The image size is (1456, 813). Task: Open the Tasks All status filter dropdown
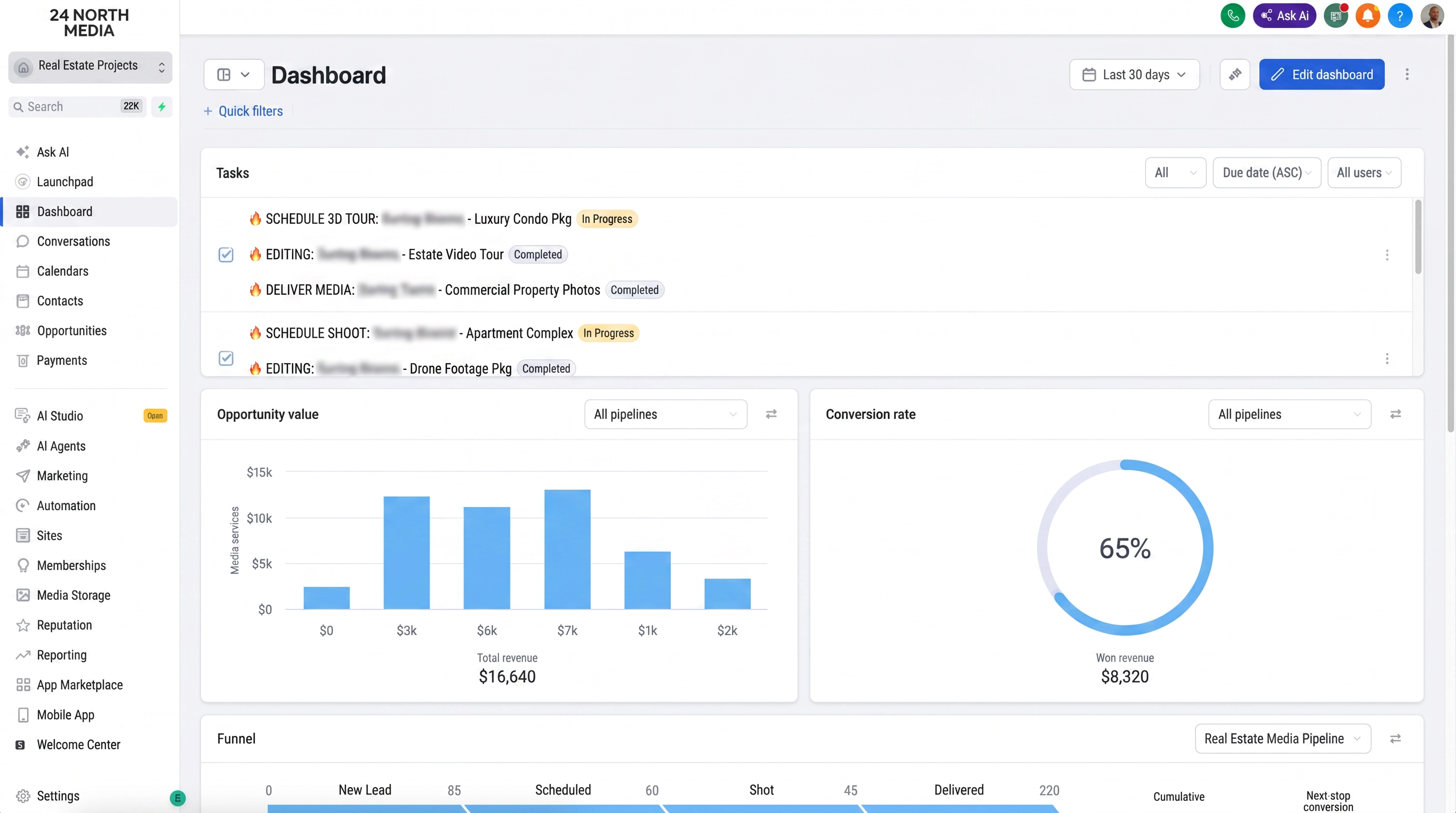[1175, 173]
